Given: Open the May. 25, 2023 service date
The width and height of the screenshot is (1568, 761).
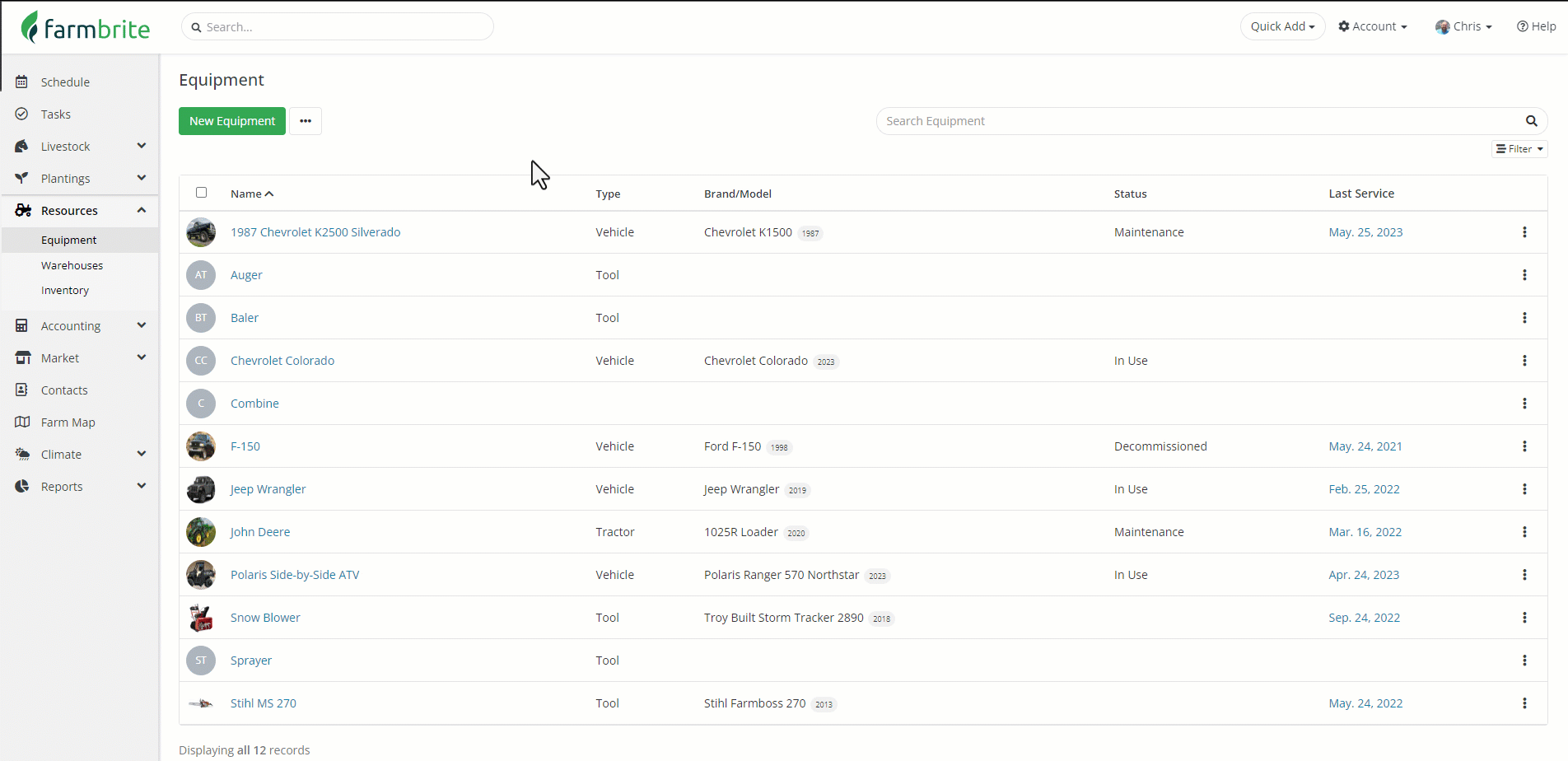Looking at the screenshot, I should pos(1365,232).
